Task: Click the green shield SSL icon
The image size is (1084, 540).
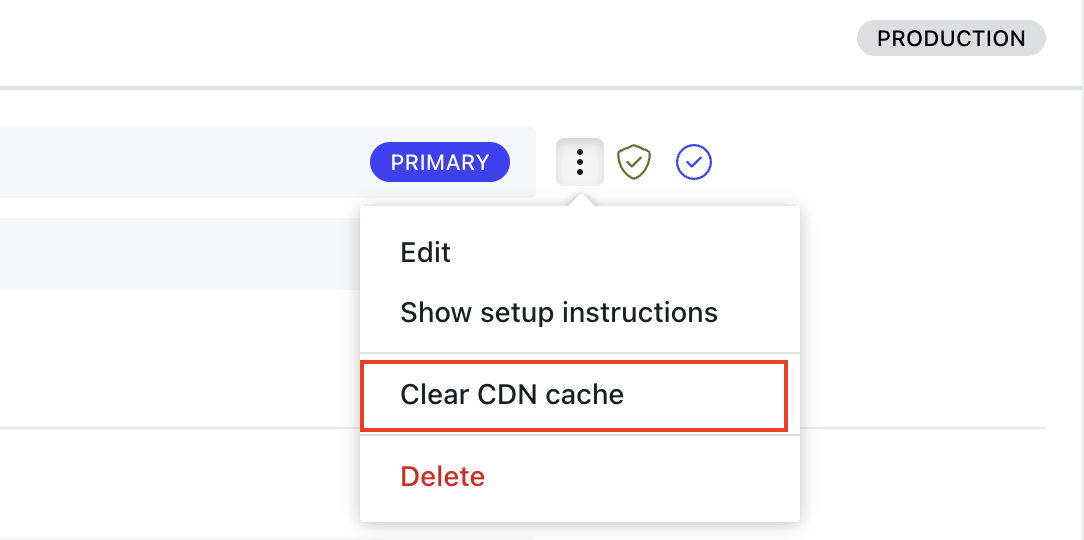Action: tap(634, 162)
